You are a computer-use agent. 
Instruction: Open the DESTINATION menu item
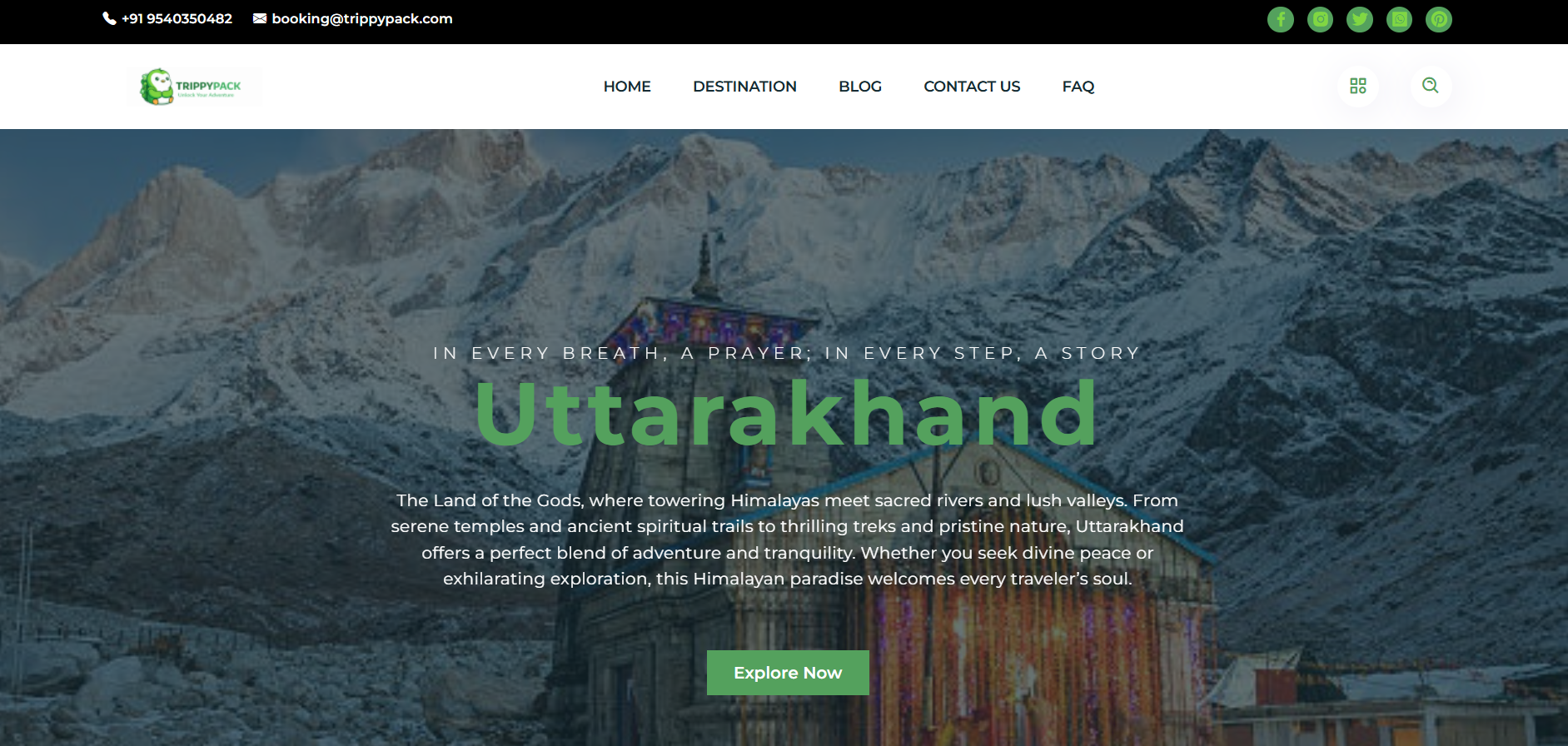click(744, 87)
